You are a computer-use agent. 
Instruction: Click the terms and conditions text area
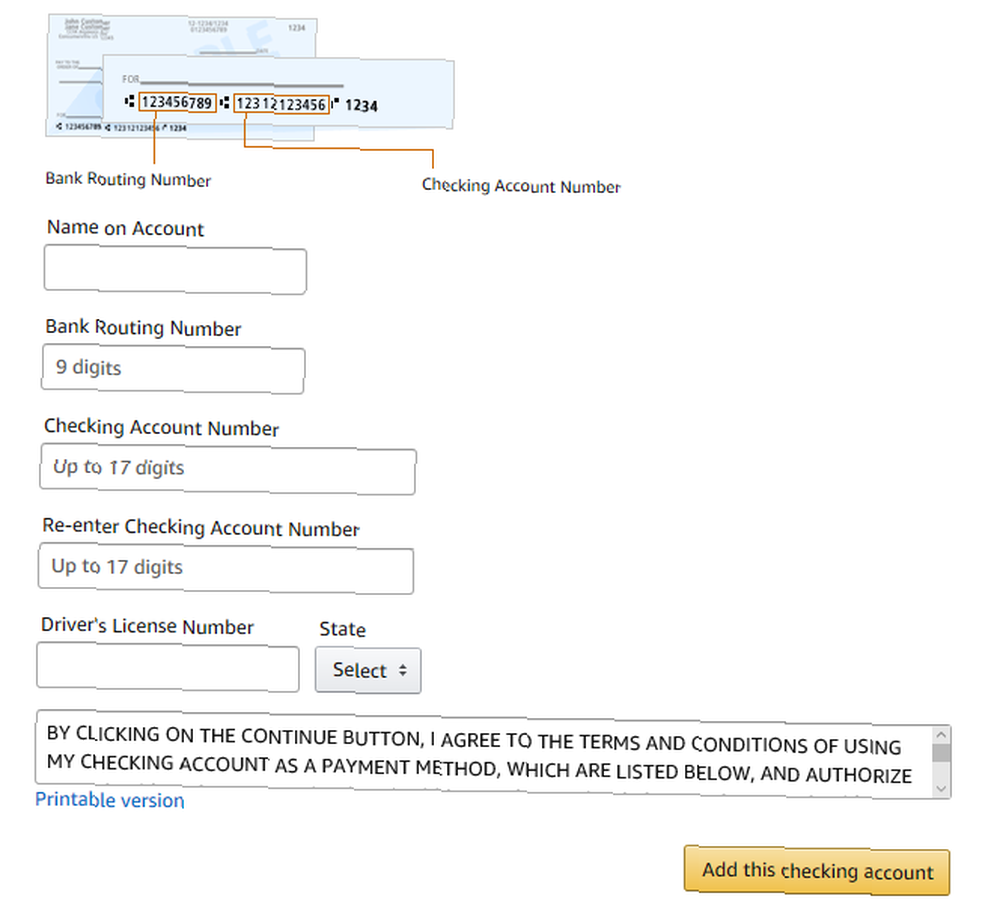[x=485, y=755]
